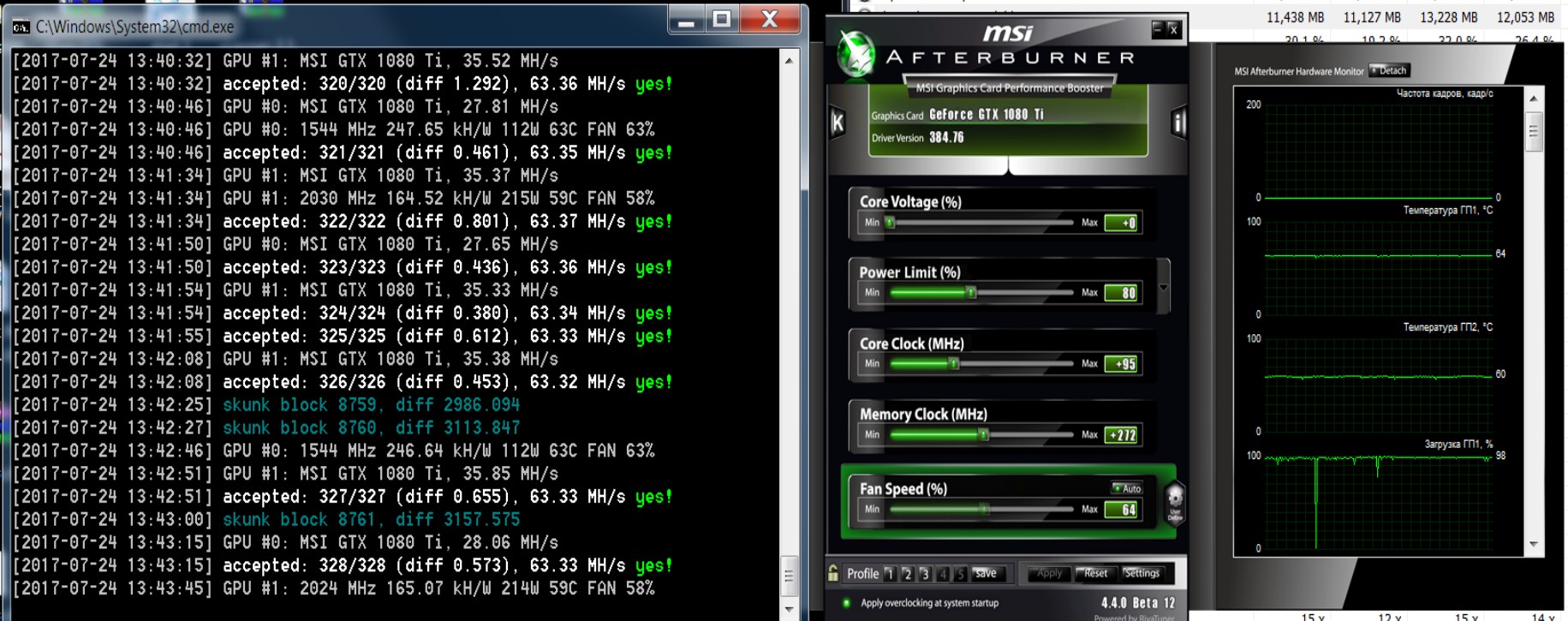Click the Memory Clock slider handle
This screenshot has width=1568, height=621.
click(x=984, y=434)
